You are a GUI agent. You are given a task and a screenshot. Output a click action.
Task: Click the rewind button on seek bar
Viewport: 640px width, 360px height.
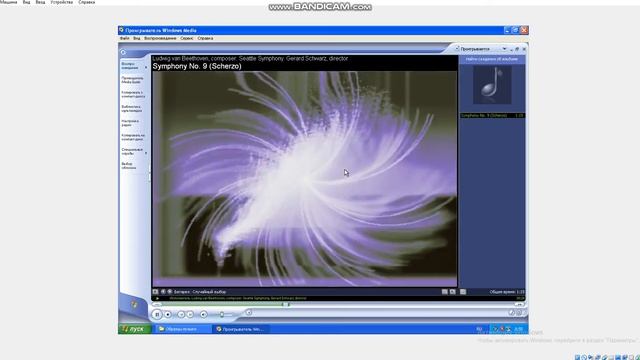pyautogui.click(x=157, y=304)
